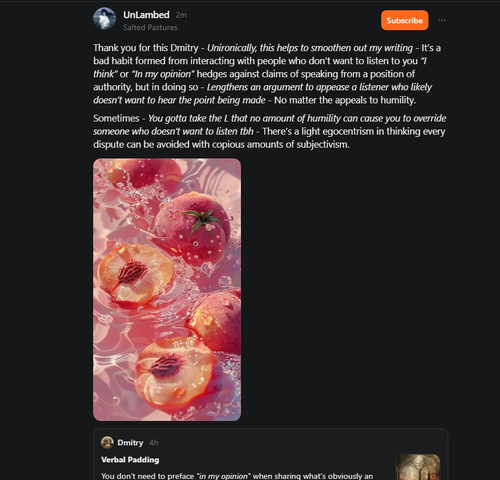The image size is (500, 480).
Task: Visit the Salted Pastures publication
Action: pyautogui.click(x=150, y=28)
